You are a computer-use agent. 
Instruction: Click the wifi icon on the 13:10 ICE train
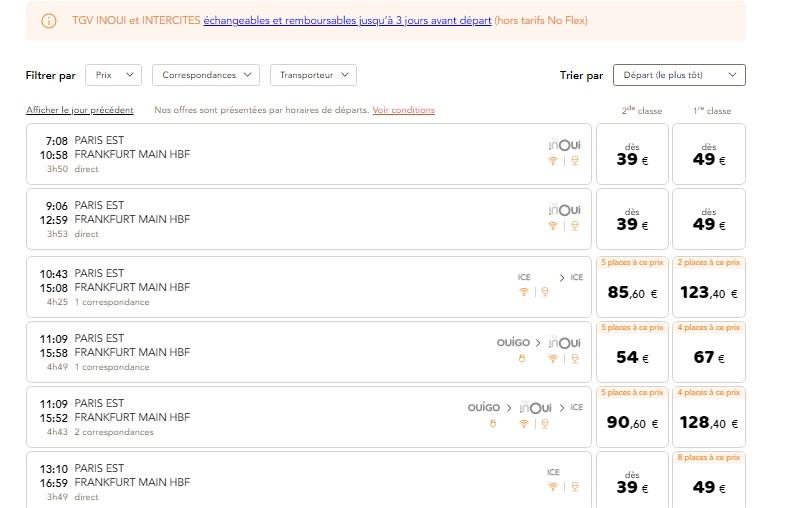pos(552,487)
